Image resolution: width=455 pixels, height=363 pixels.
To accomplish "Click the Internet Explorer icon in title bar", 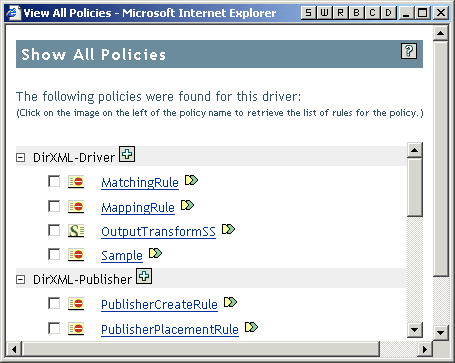I will tap(13, 13).
